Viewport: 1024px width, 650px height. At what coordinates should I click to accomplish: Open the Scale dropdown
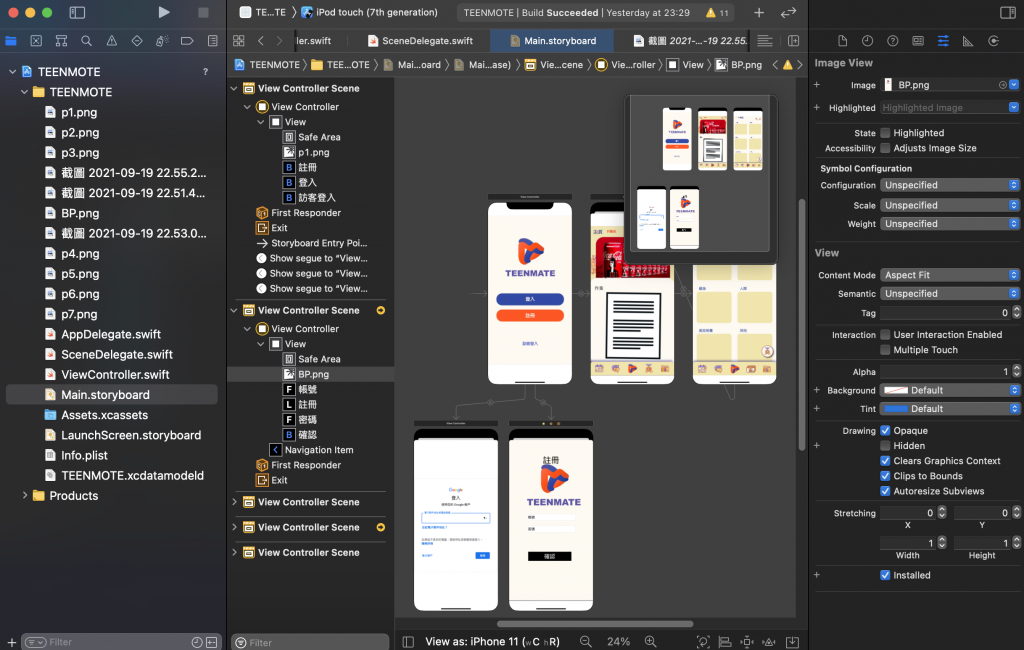950,205
